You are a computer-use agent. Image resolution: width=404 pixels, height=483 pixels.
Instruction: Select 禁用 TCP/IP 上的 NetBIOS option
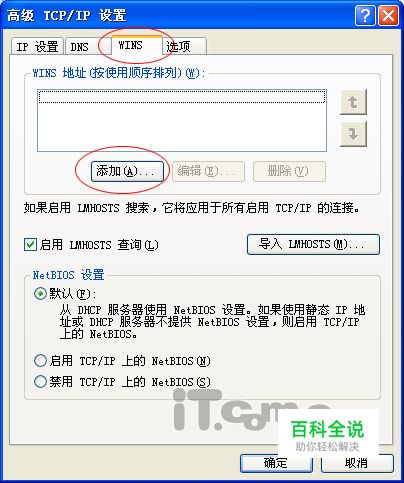click(40, 381)
